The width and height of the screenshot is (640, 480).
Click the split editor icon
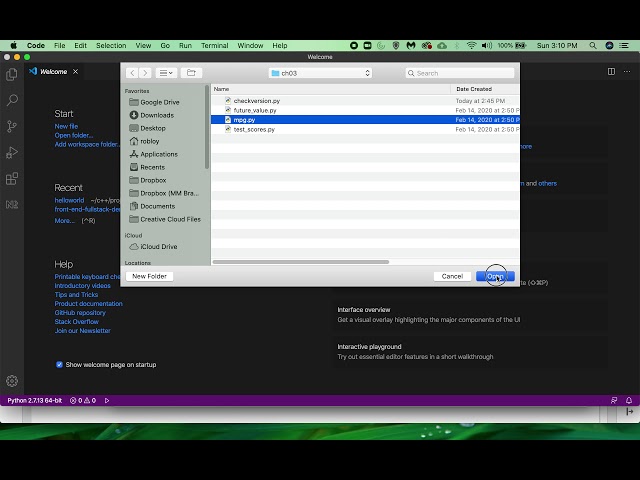611,71
